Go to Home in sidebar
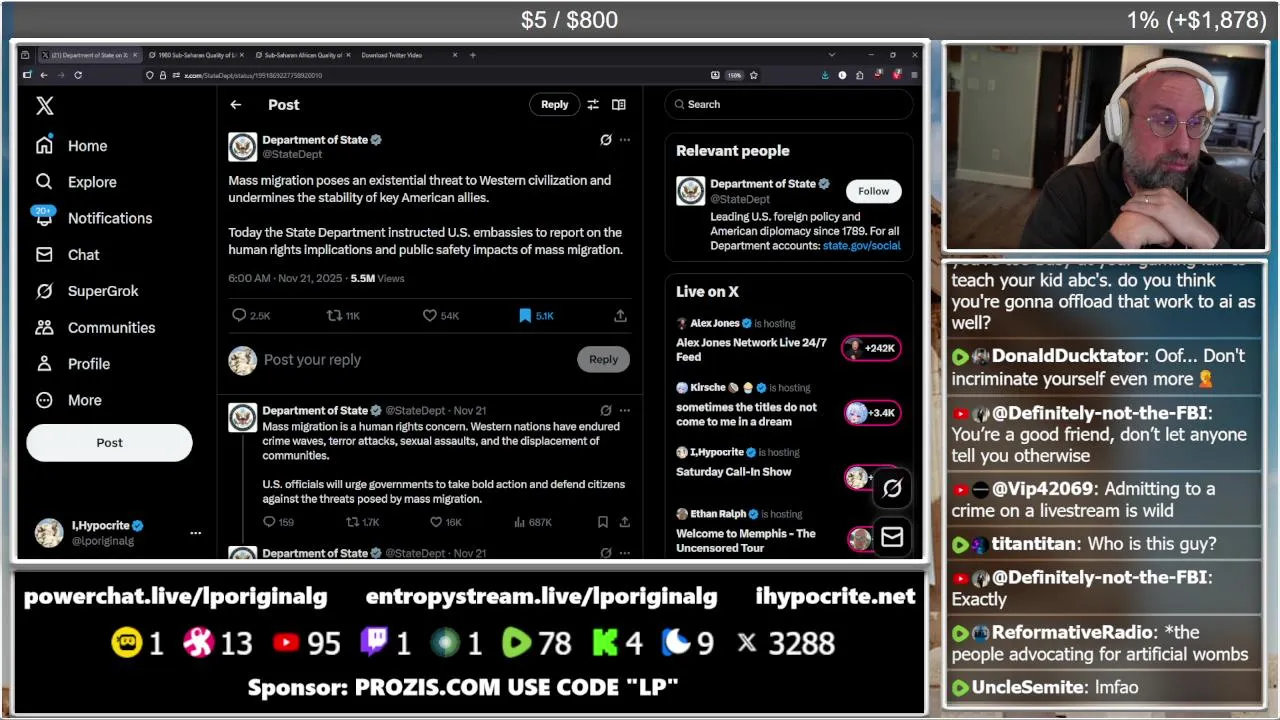Image resolution: width=1280 pixels, height=720 pixels. point(71,146)
